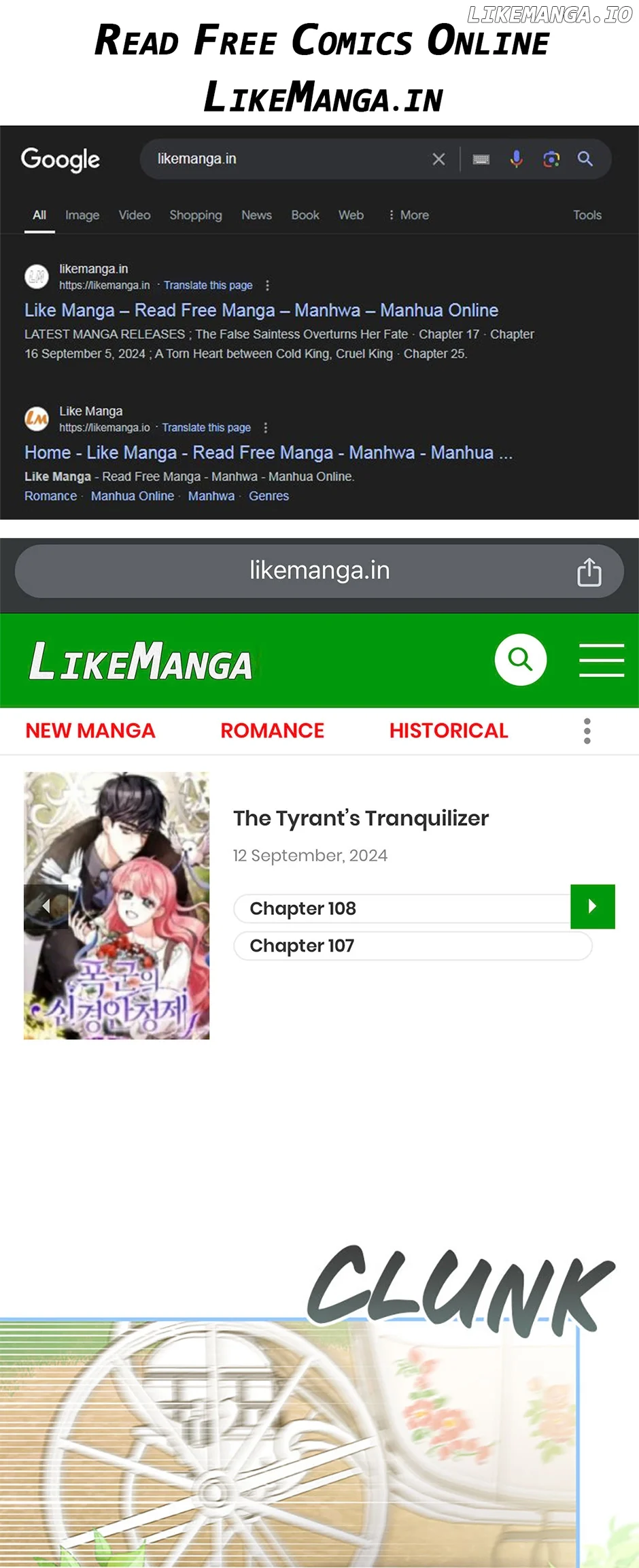Tap the share icon in address bar
The height and width of the screenshot is (1568, 639).
[589, 571]
